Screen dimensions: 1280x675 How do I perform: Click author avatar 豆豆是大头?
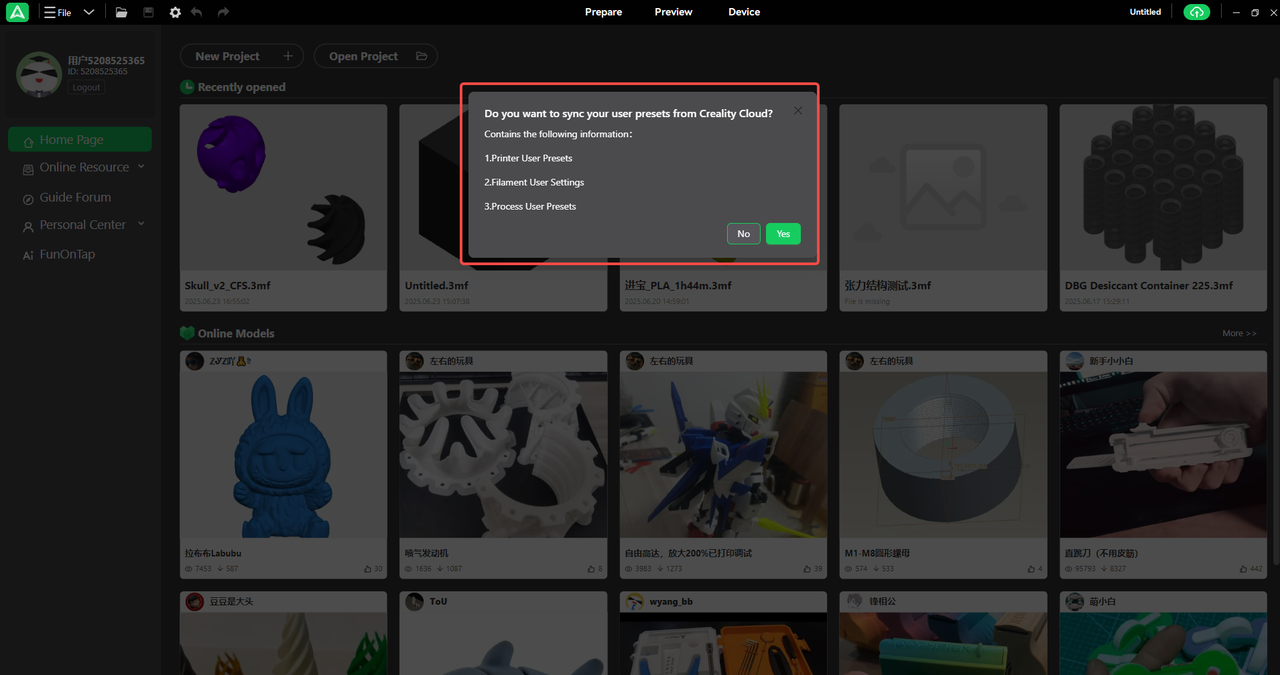[x=194, y=601]
